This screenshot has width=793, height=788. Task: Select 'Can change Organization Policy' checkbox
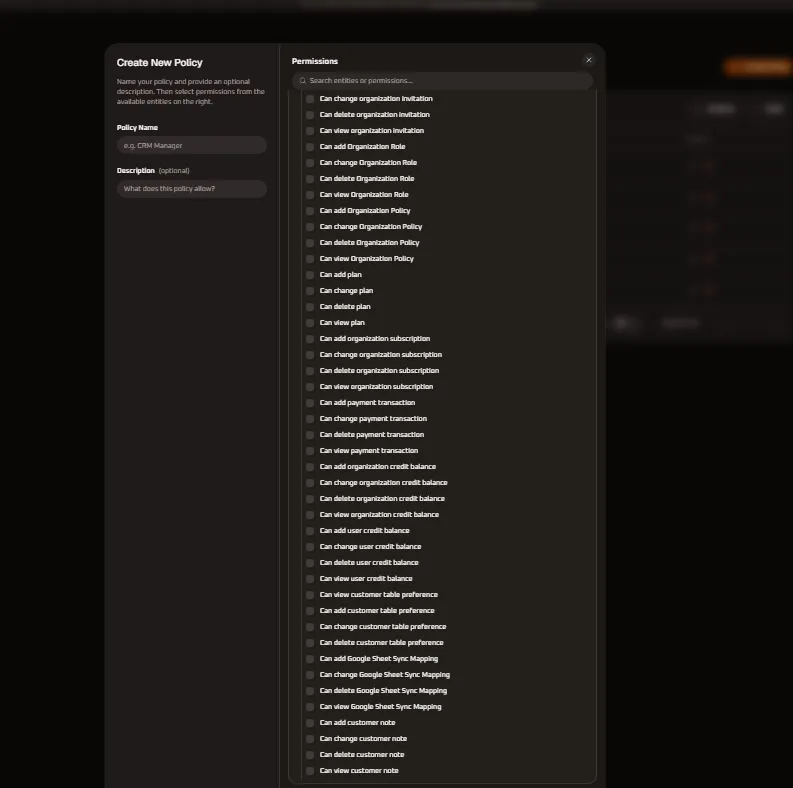(310, 227)
